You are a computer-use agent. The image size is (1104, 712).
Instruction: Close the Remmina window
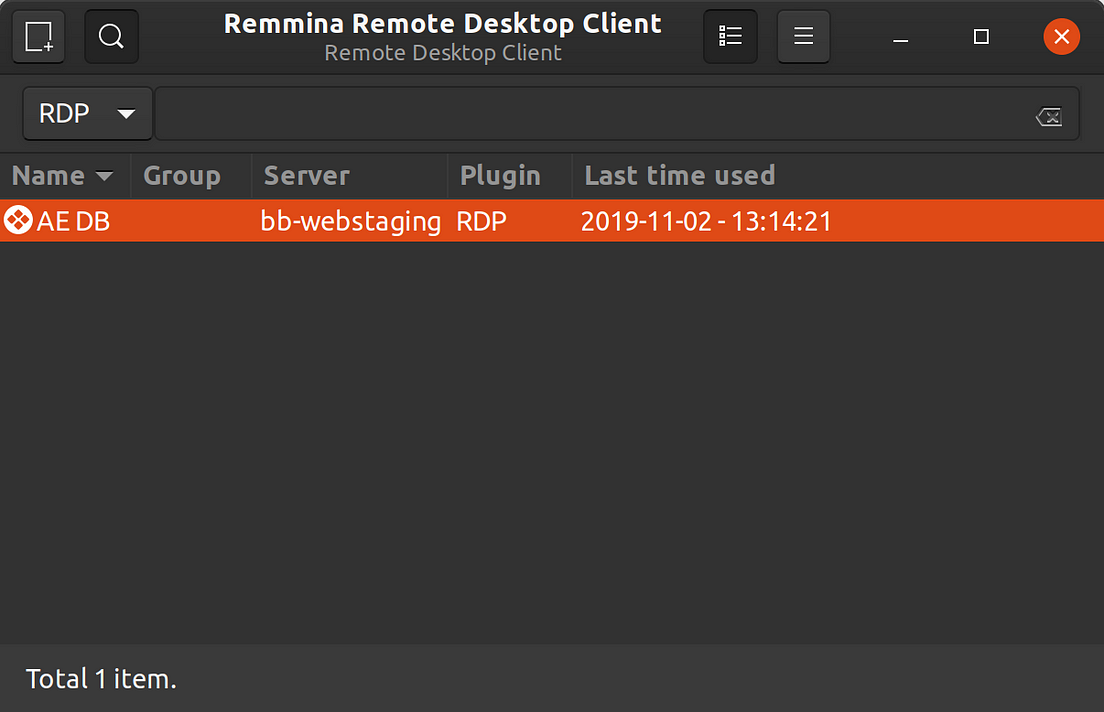[x=1061, y=37]
